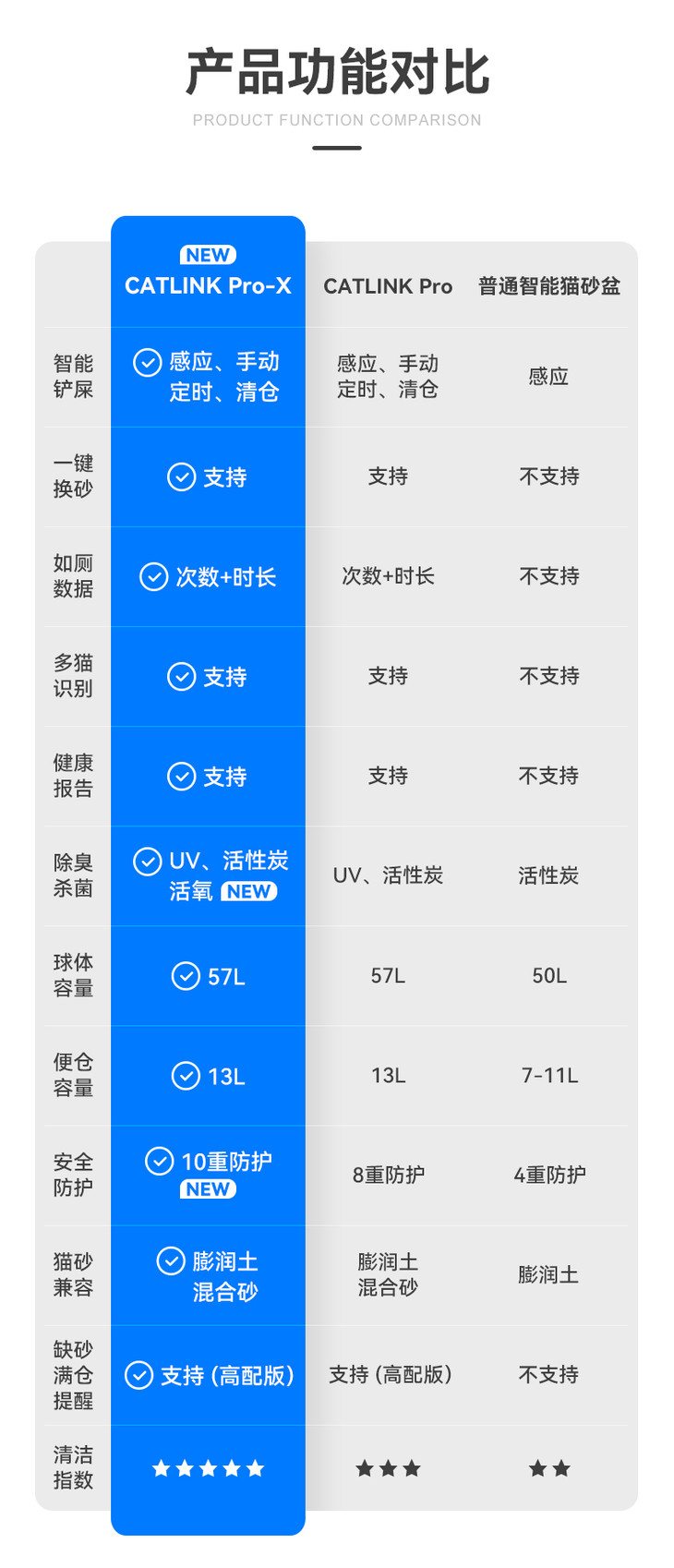The width and height of the screenshot is (674, 1568).
Task: Click the NEW badge under 10重防护
Action: [x=208, y=1189]
